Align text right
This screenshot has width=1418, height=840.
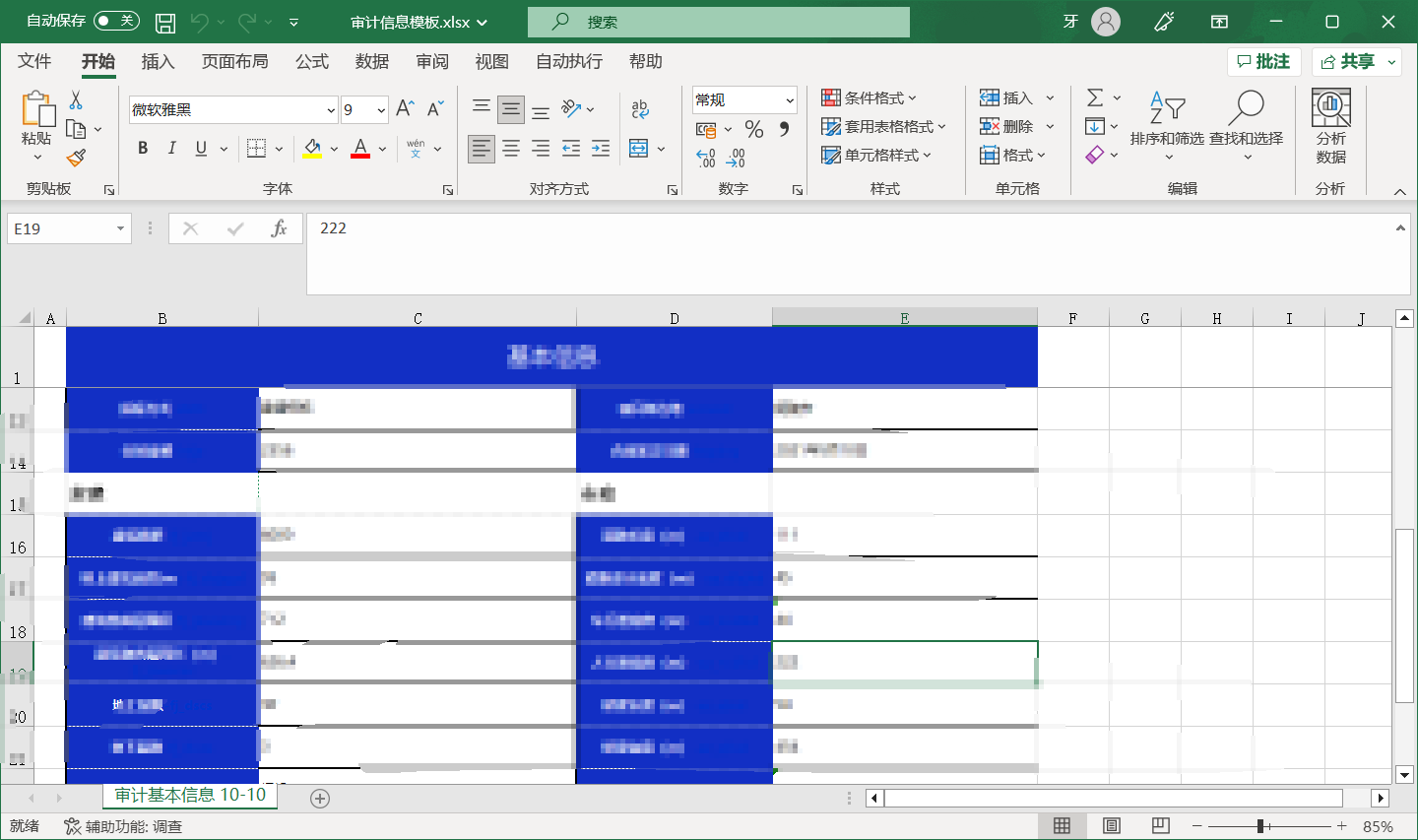click(541, 149)
